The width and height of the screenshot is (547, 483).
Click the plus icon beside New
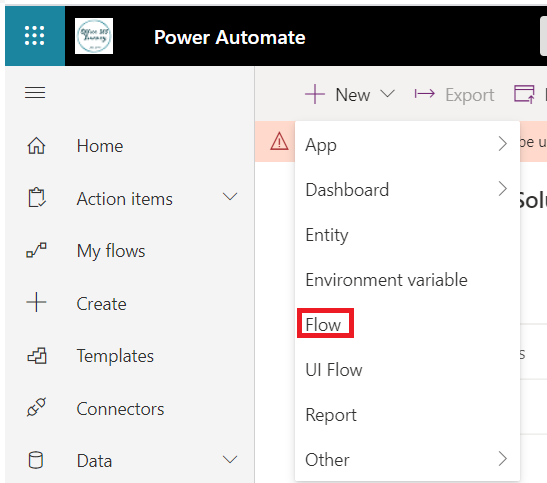tap(315, 94)
